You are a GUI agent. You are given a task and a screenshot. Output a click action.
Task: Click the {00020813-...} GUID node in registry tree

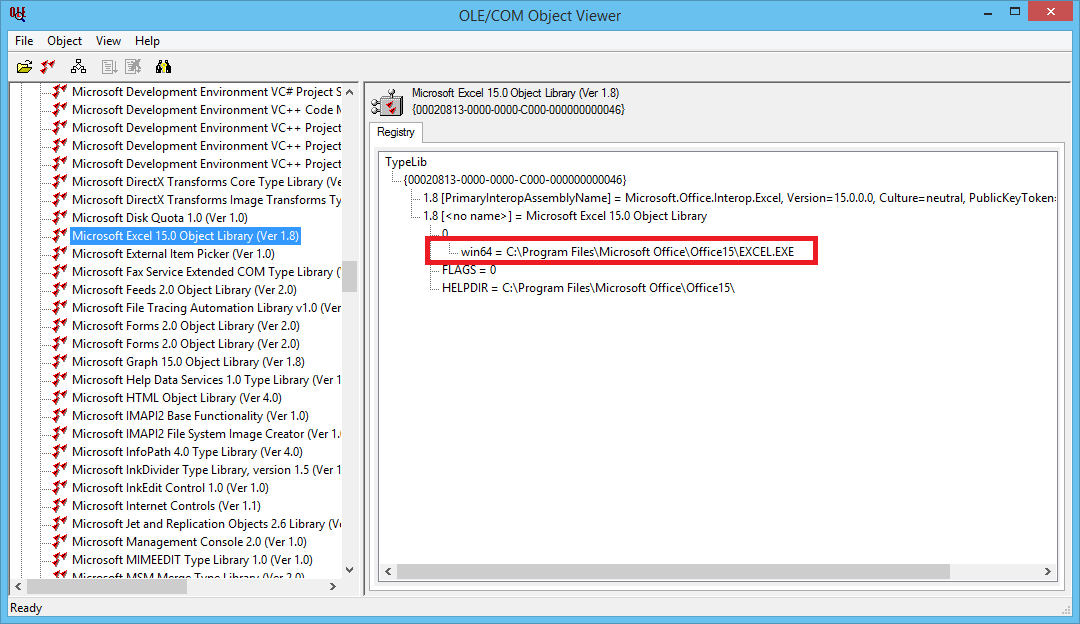515,180
